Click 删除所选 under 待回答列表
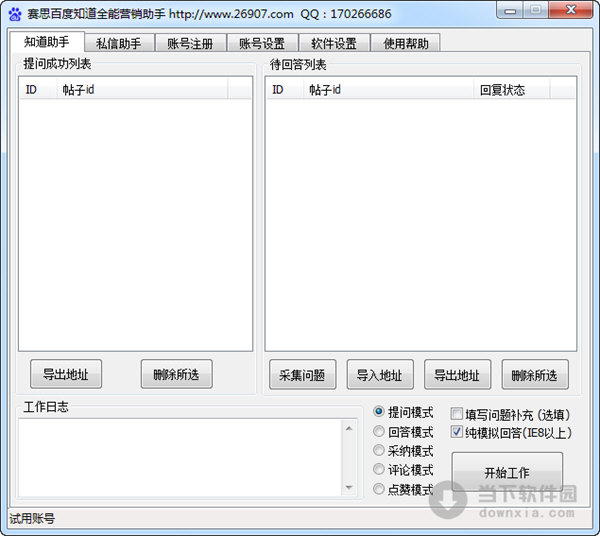This screenshot has height=536, width=600. click(535, 375)
